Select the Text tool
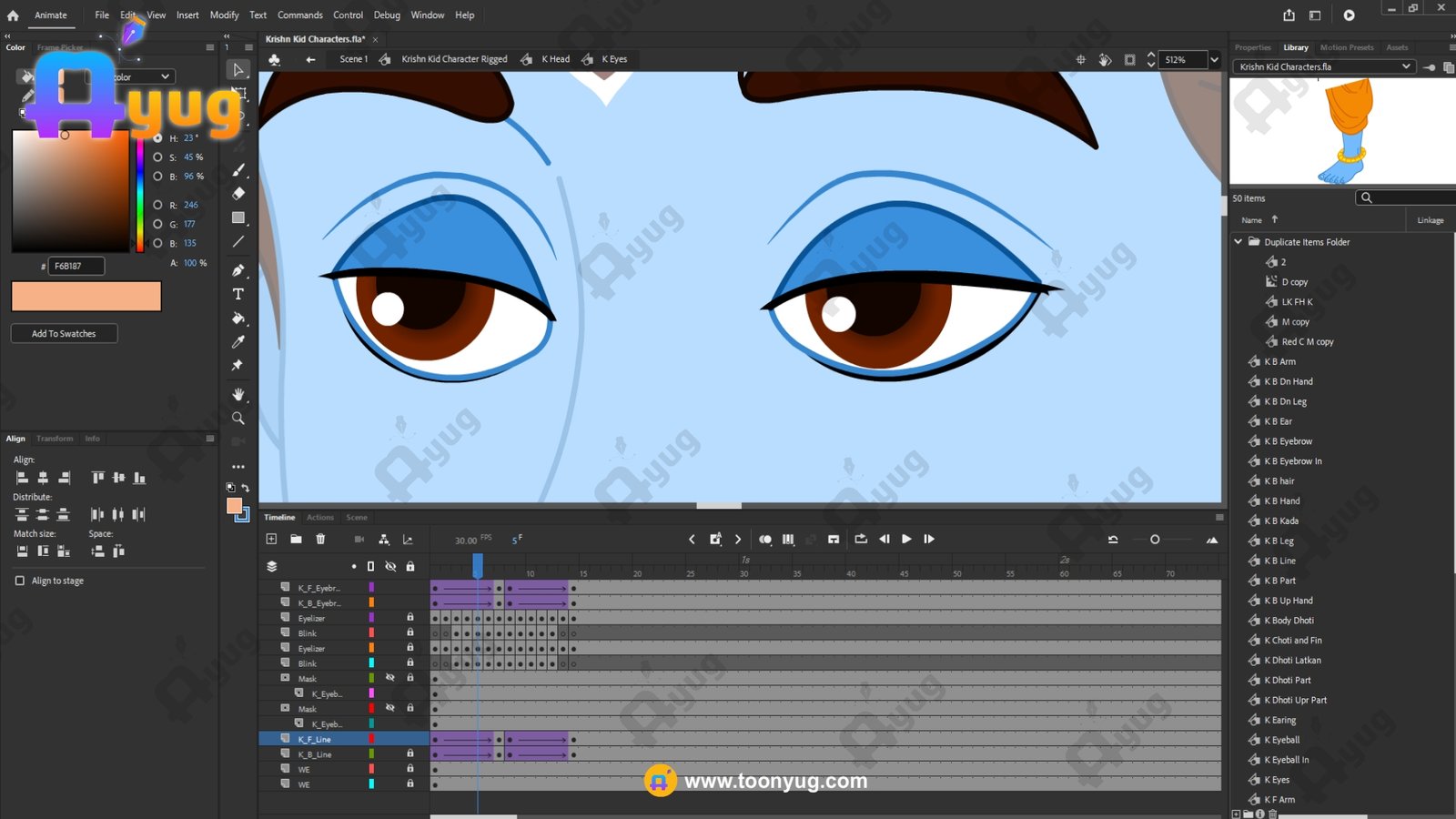 coord(238,294)
